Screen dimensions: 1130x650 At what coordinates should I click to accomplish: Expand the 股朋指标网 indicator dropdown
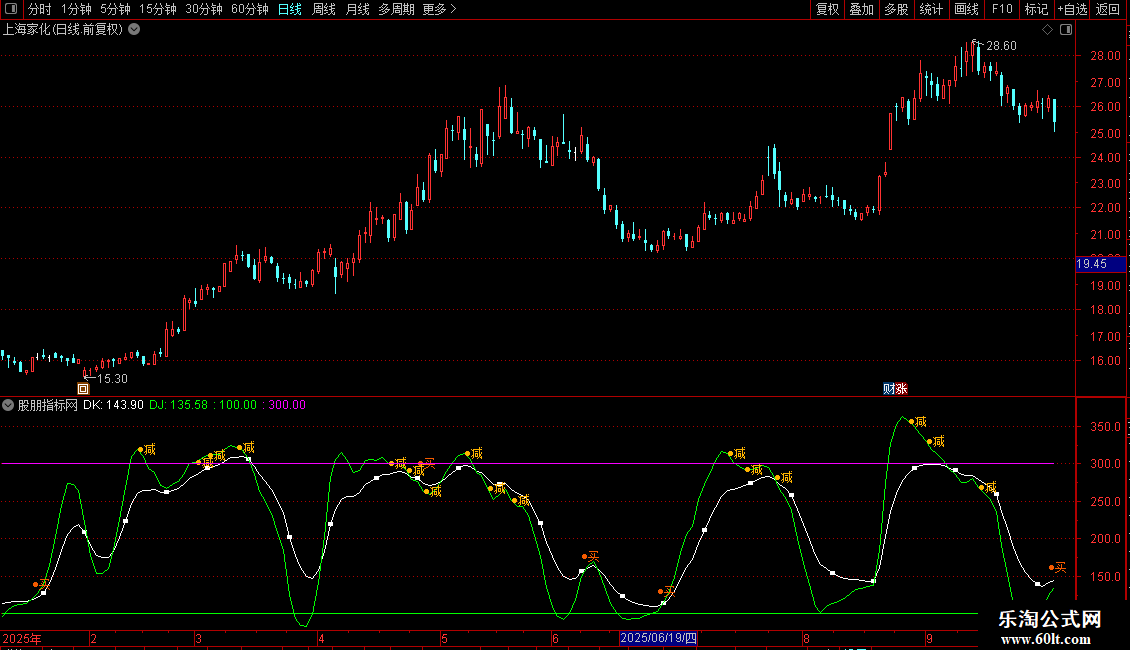tap(9, 405)
